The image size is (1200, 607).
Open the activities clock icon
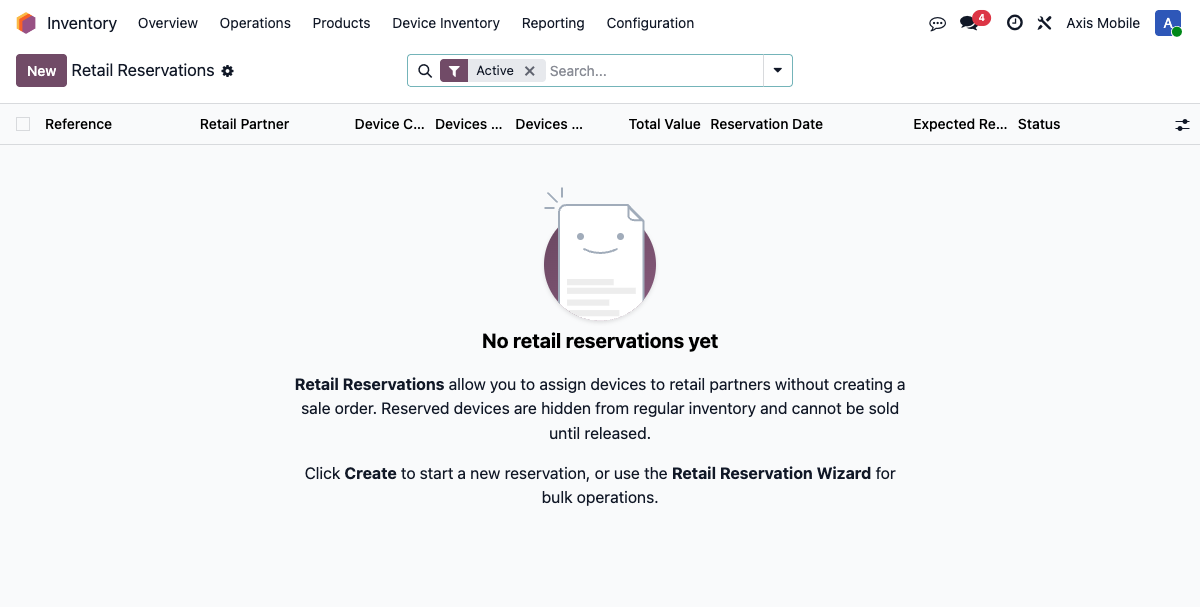[x=1015, y=23]
